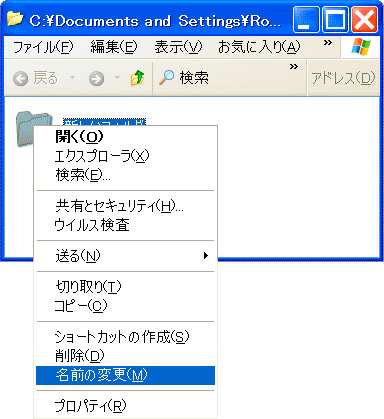Open the Back button dropdown arrow
Screen dimensions: 384x419
coord(72,78)
